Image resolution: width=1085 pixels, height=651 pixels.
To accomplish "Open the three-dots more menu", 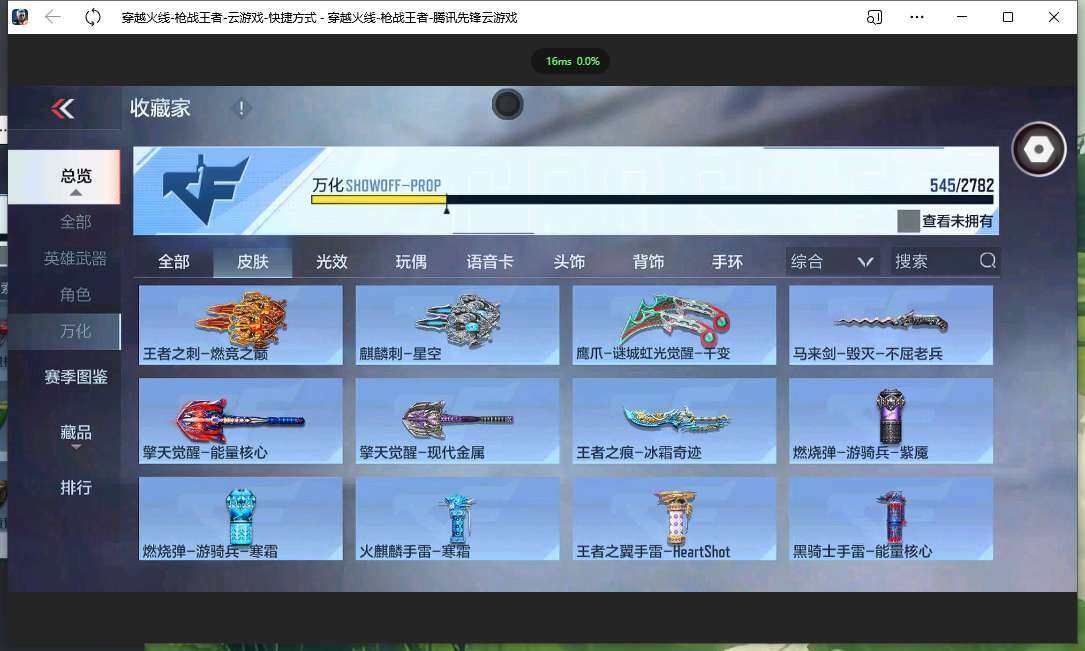I will point(917,17).
